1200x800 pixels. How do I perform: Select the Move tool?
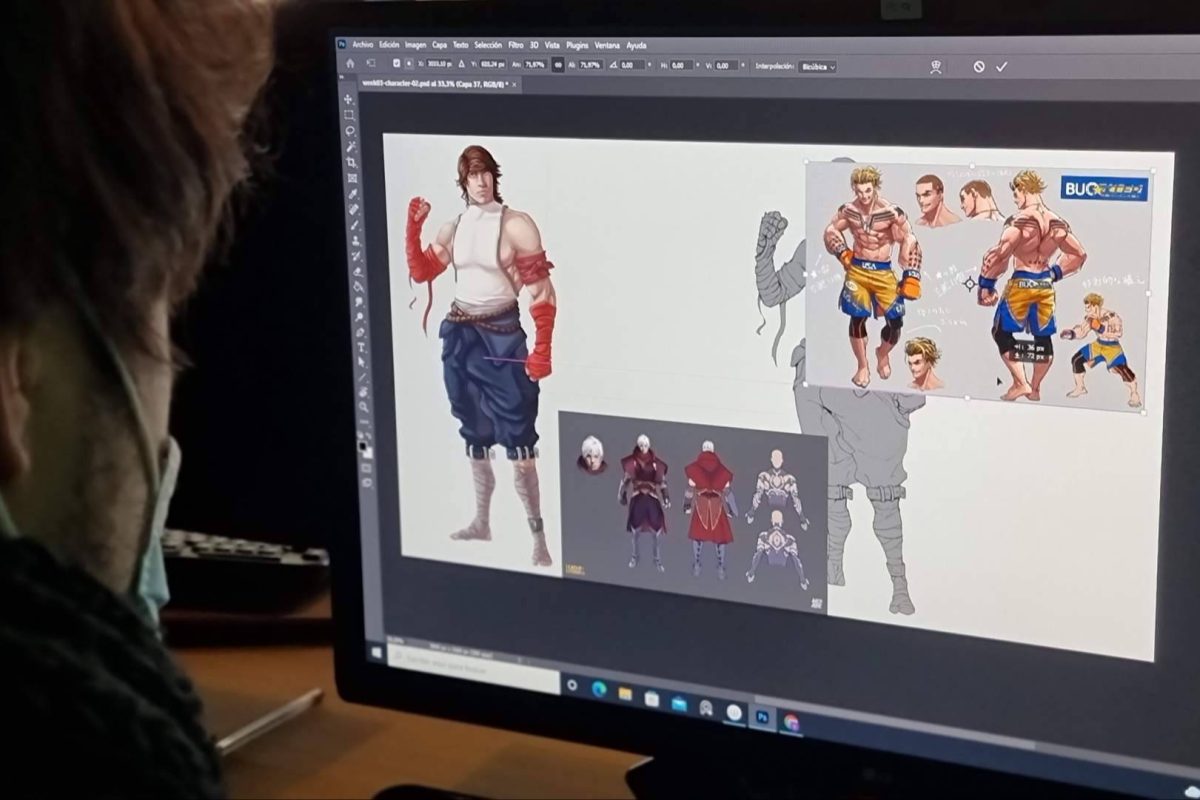pos(348,99)
